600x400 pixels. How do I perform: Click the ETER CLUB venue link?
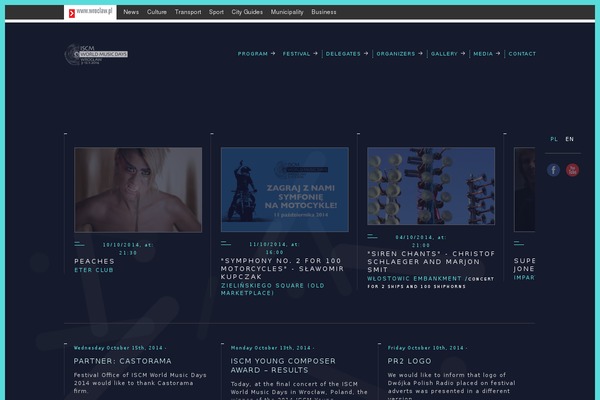94,270
